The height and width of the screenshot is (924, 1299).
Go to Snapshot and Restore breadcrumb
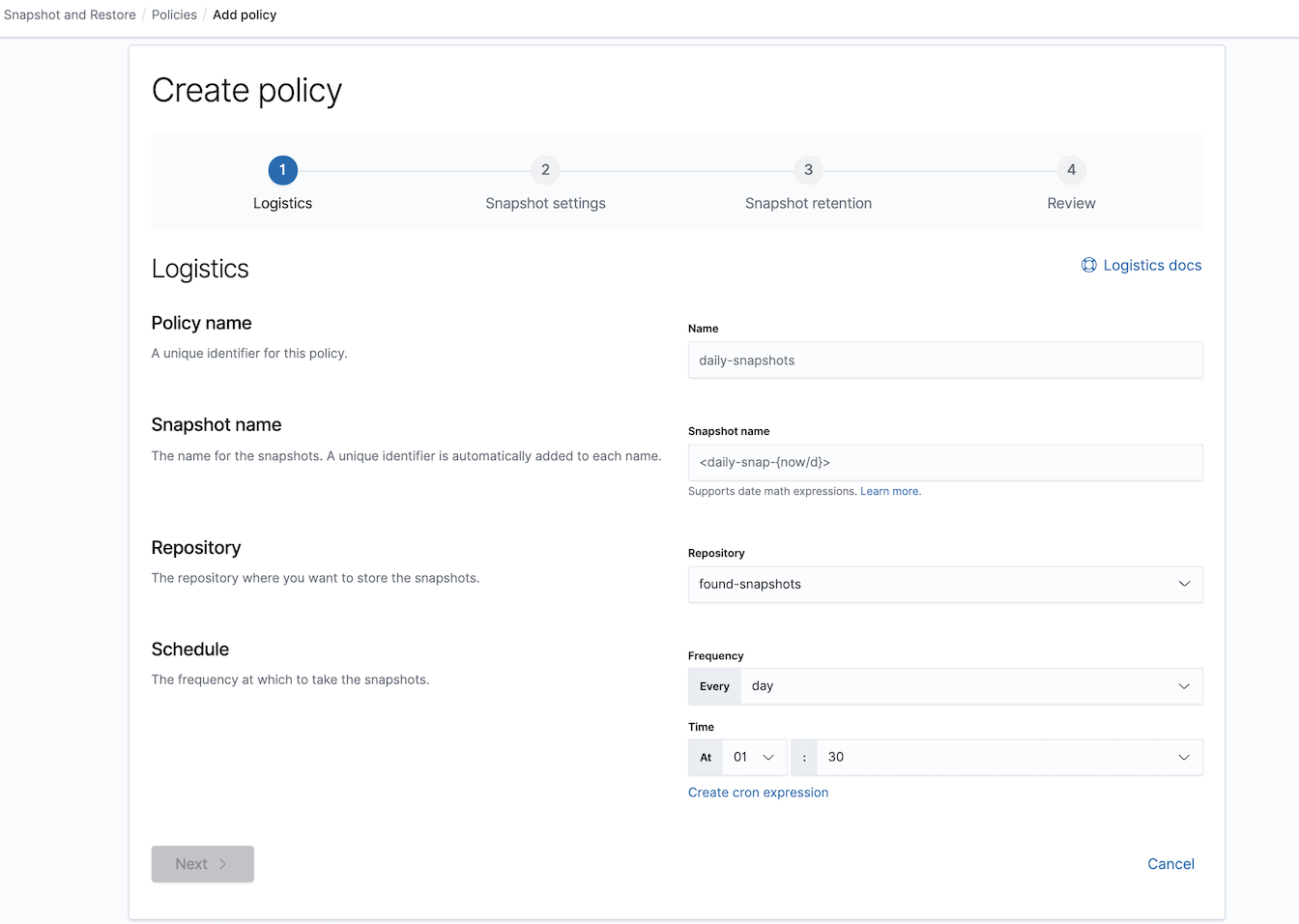[70, 14]
